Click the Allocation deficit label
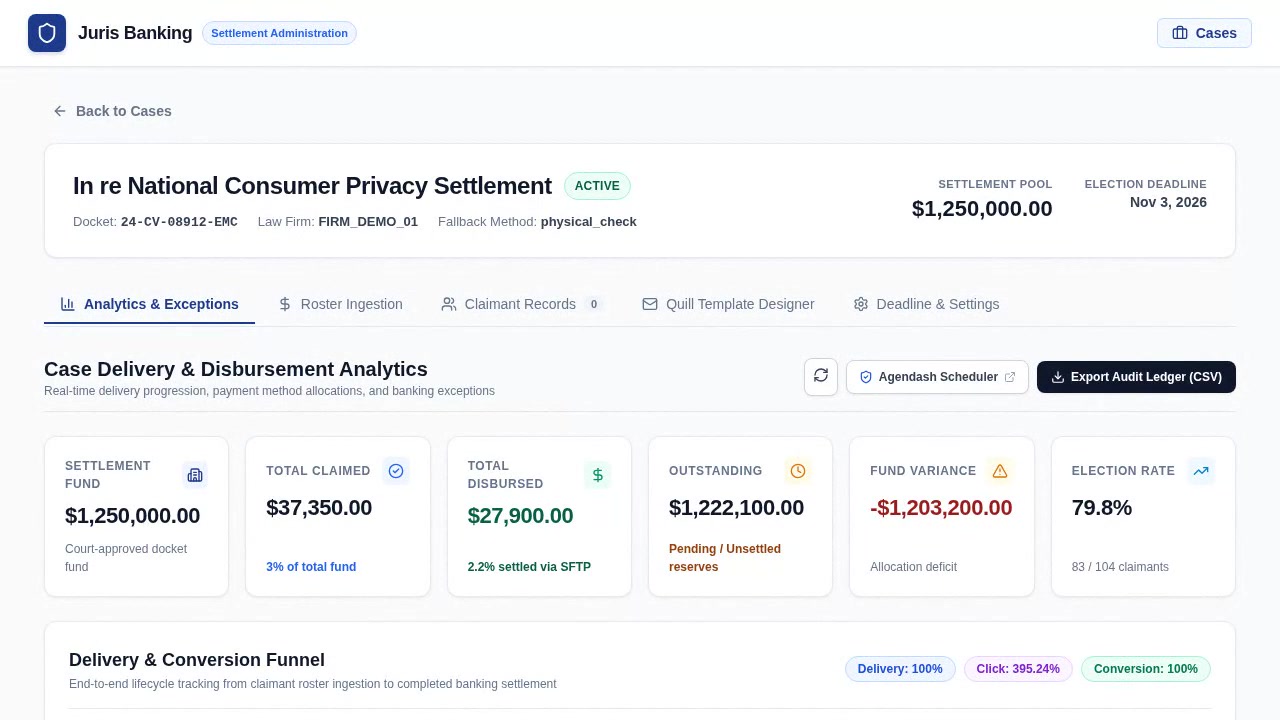This screenshot has width=1280, height=720. pos(914,567)
